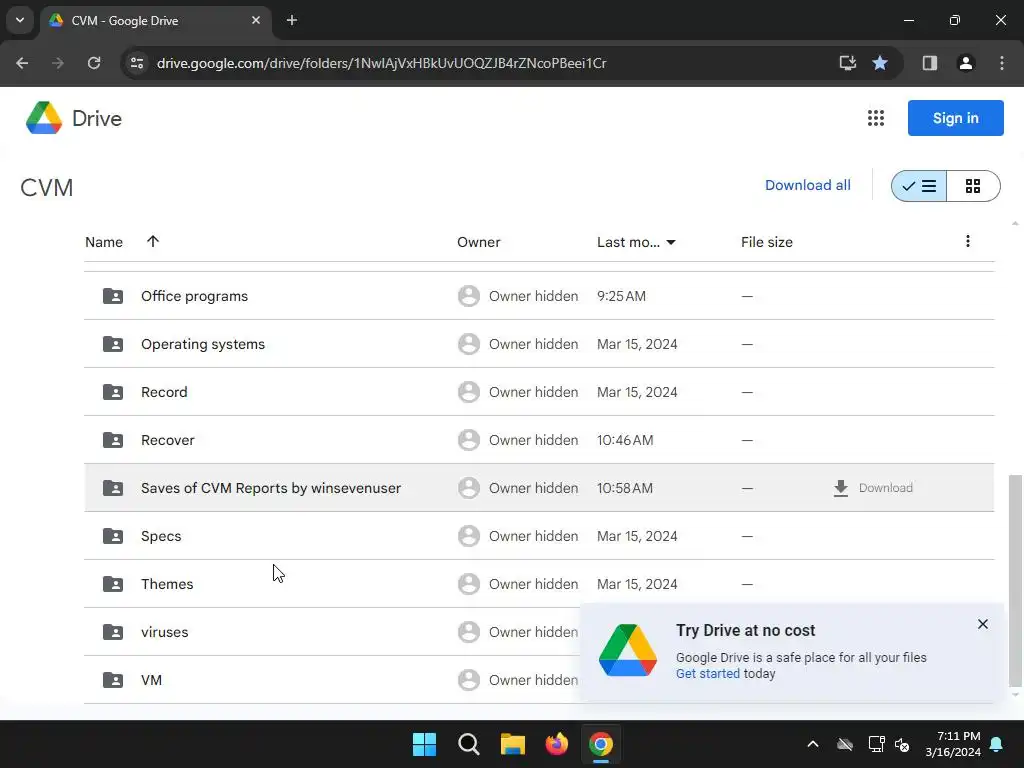1024x768 pixels.
Task: Open the Chrome profile icon
Action: click(x=966, y=63)
